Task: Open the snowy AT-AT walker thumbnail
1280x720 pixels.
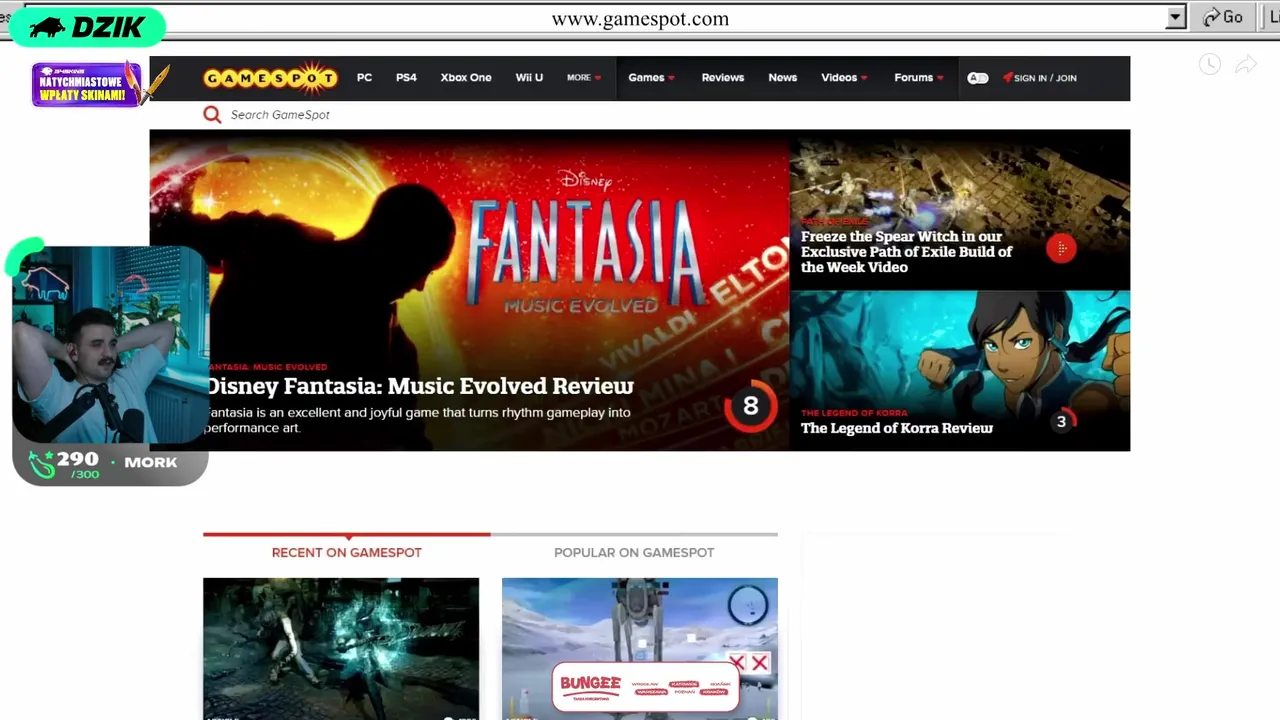Action: 640,620
